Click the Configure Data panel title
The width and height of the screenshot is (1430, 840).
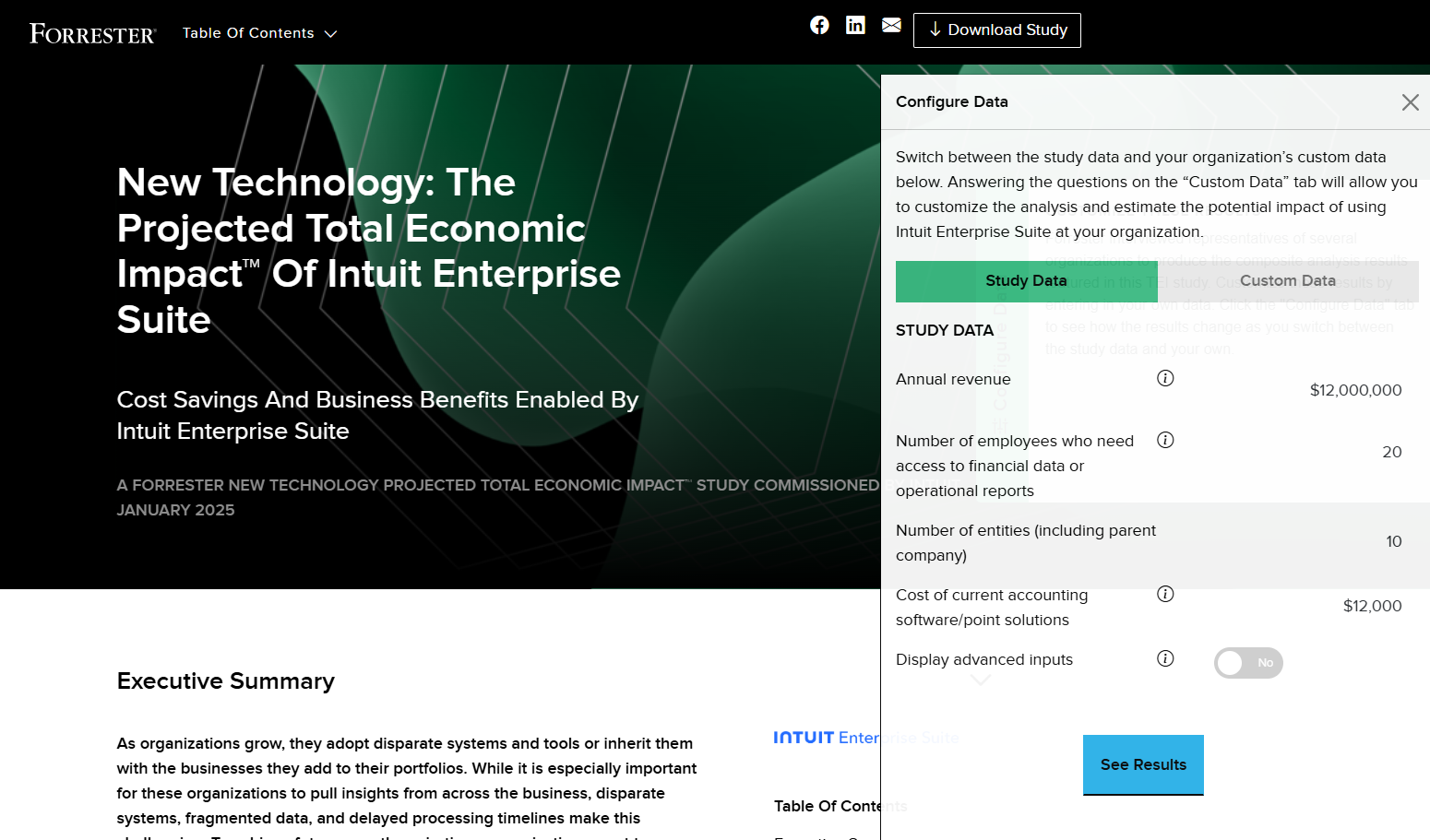(x=952, y=101)
